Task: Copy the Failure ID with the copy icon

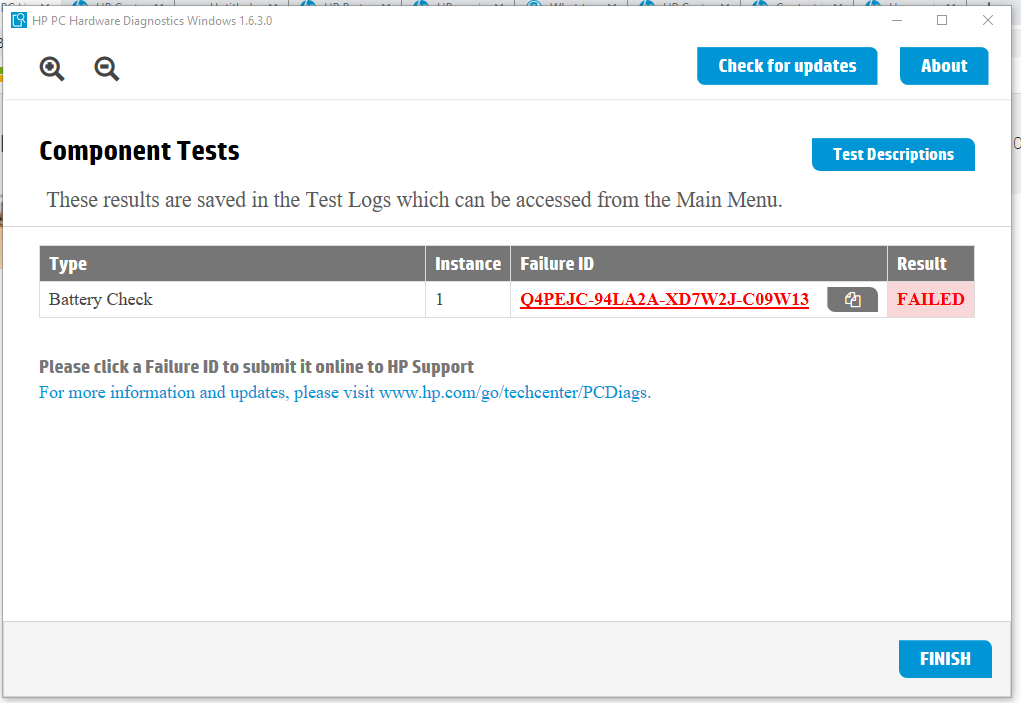Action: (x=852, y=299)
